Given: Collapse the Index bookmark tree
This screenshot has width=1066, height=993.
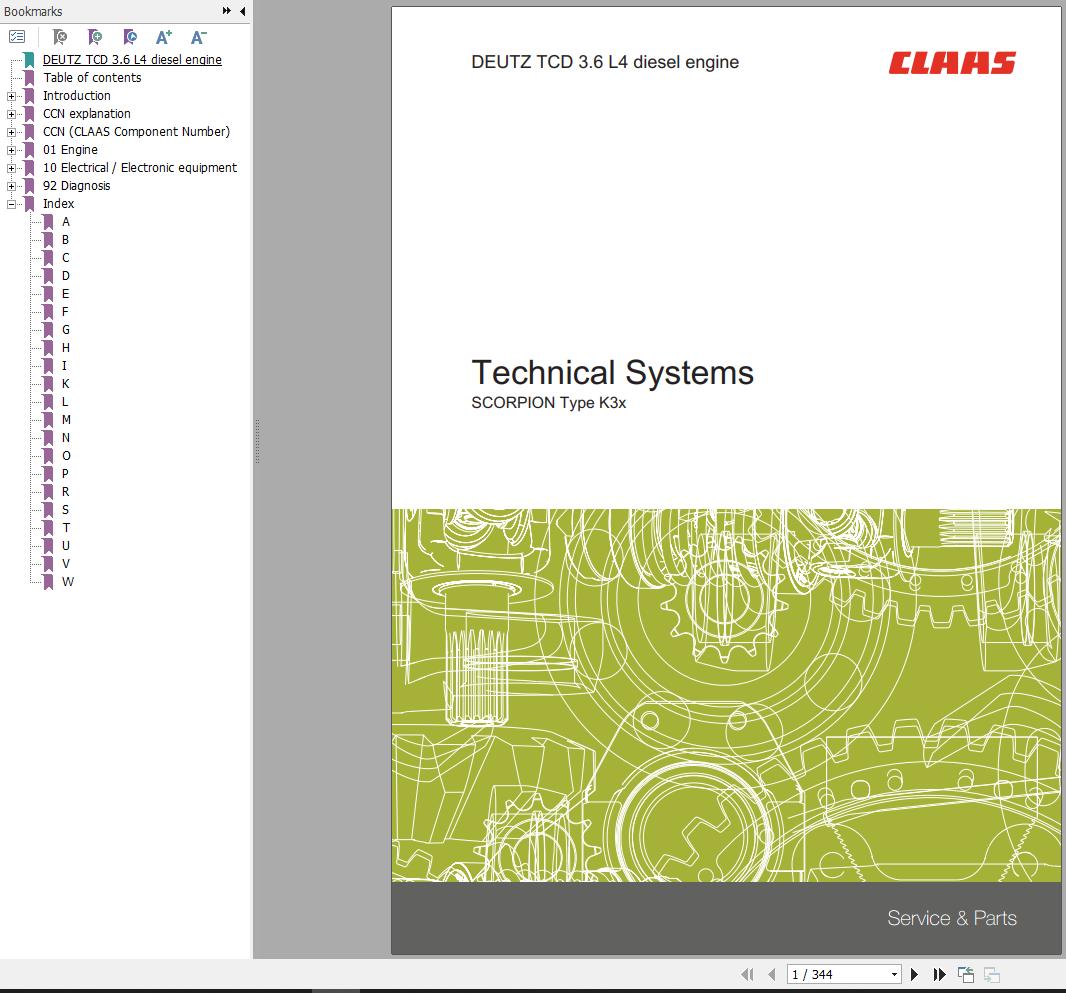Looking at the screenshot, I should [x=11, y=204].
